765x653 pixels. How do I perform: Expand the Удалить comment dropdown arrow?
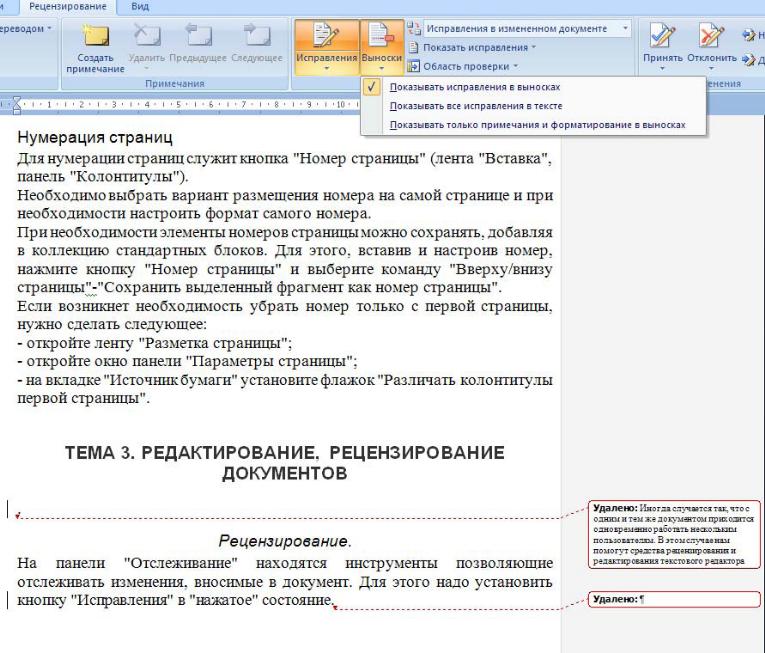[147, 69]
